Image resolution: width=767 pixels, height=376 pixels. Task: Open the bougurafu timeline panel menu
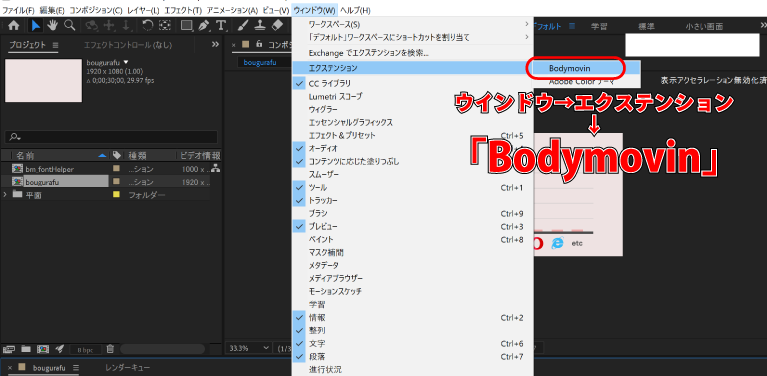tap(76, 368)
